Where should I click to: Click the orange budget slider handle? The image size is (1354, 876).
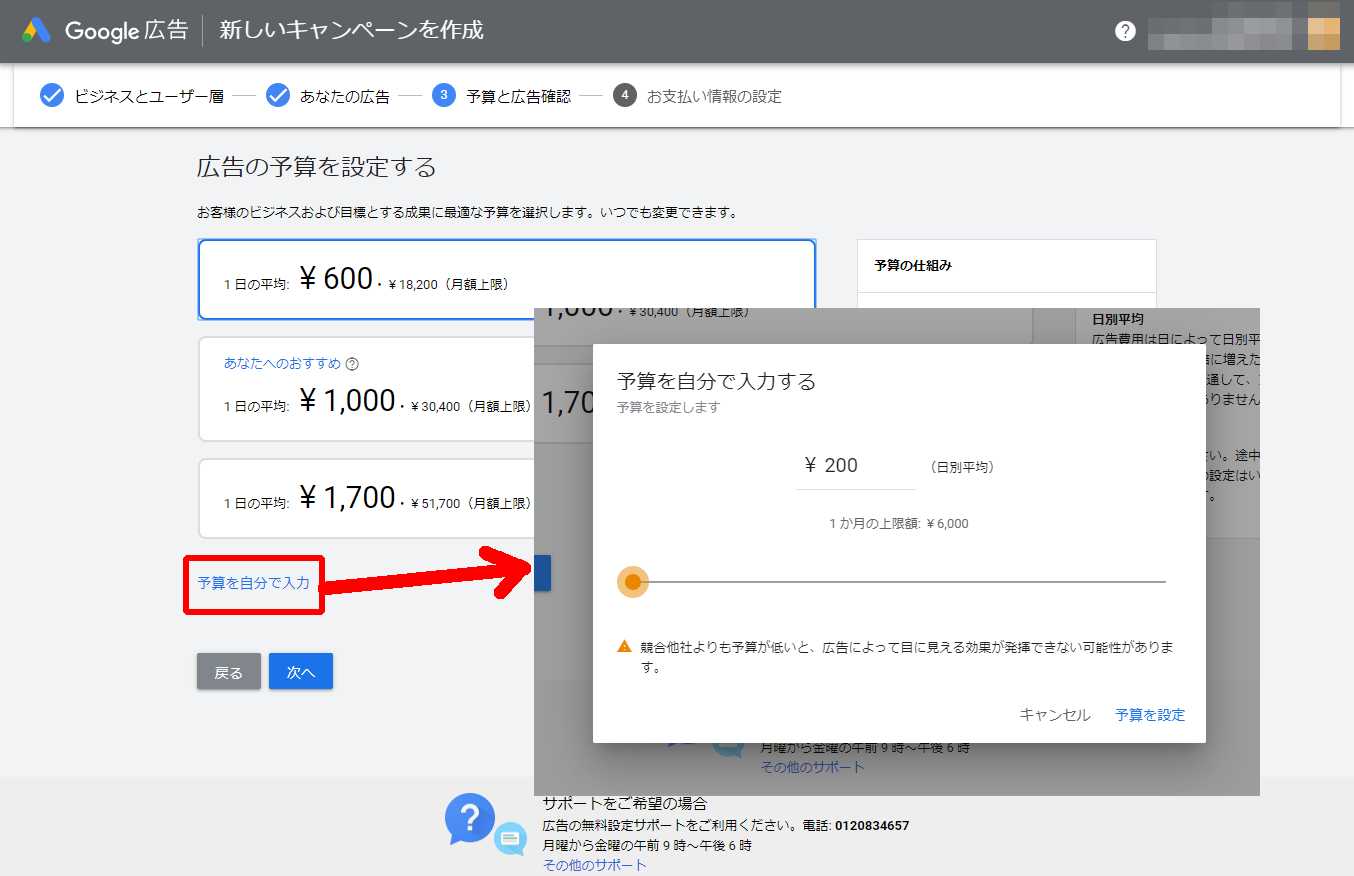[632, 582]
